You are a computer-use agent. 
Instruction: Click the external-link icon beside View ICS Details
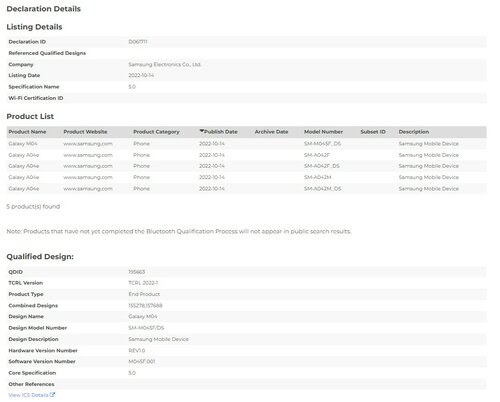(x=52, y=395)
